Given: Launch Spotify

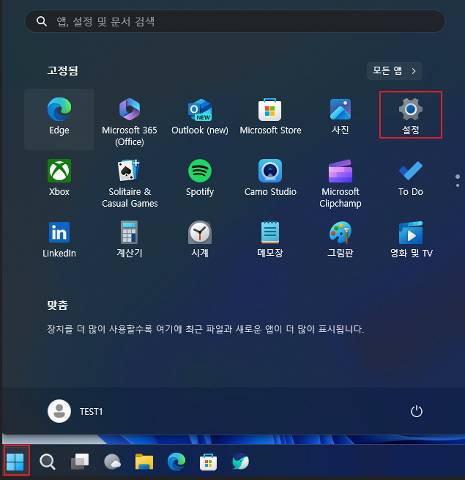Looking at the screenshot, I should 200,178.
